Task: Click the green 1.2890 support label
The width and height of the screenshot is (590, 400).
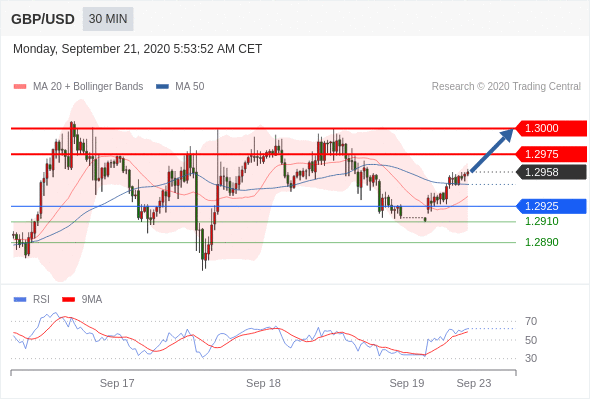Action: coord(542,242)
